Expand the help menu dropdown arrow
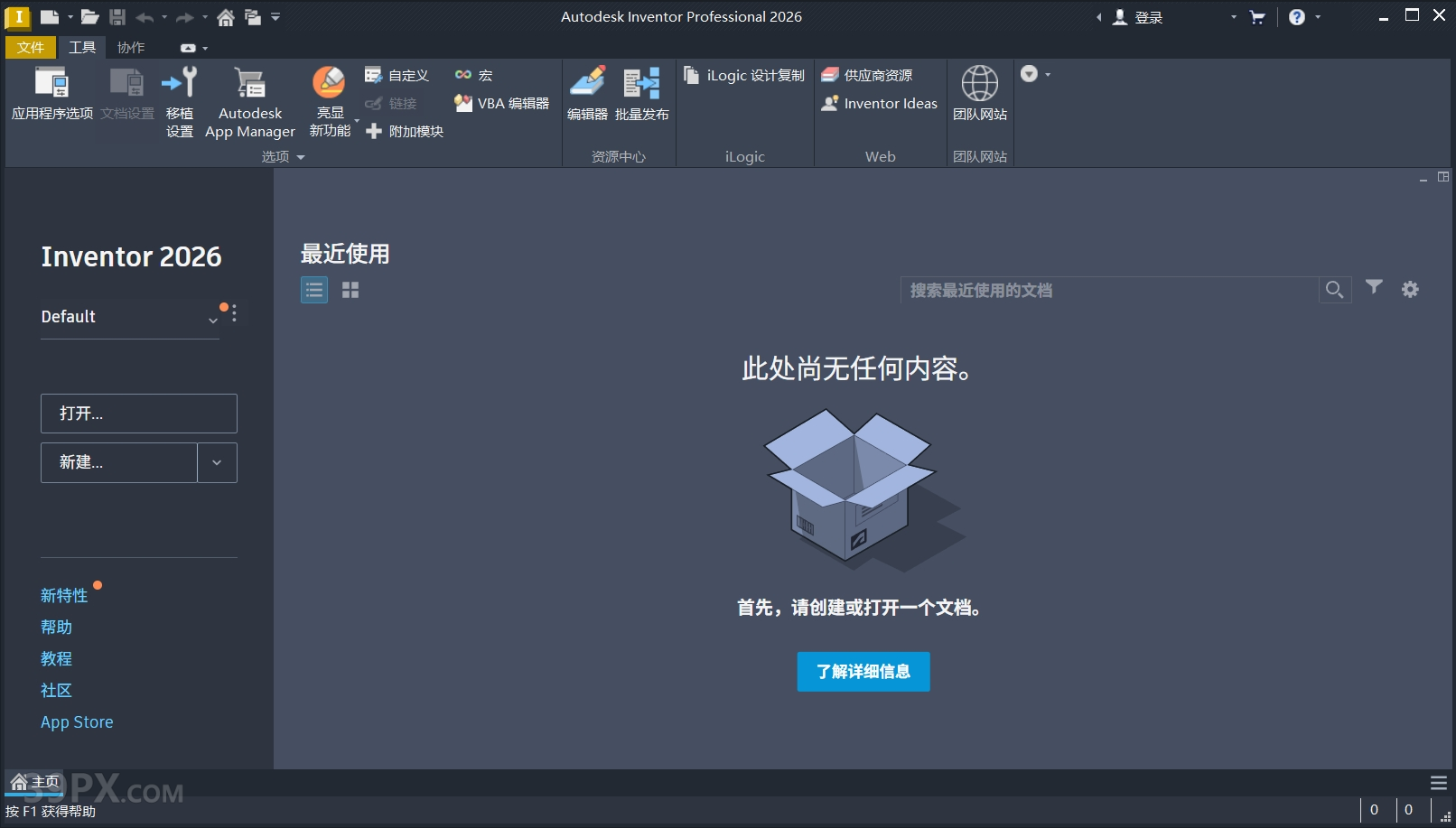The height and width of the screenshot is (828, 1456). point(1318,17)
